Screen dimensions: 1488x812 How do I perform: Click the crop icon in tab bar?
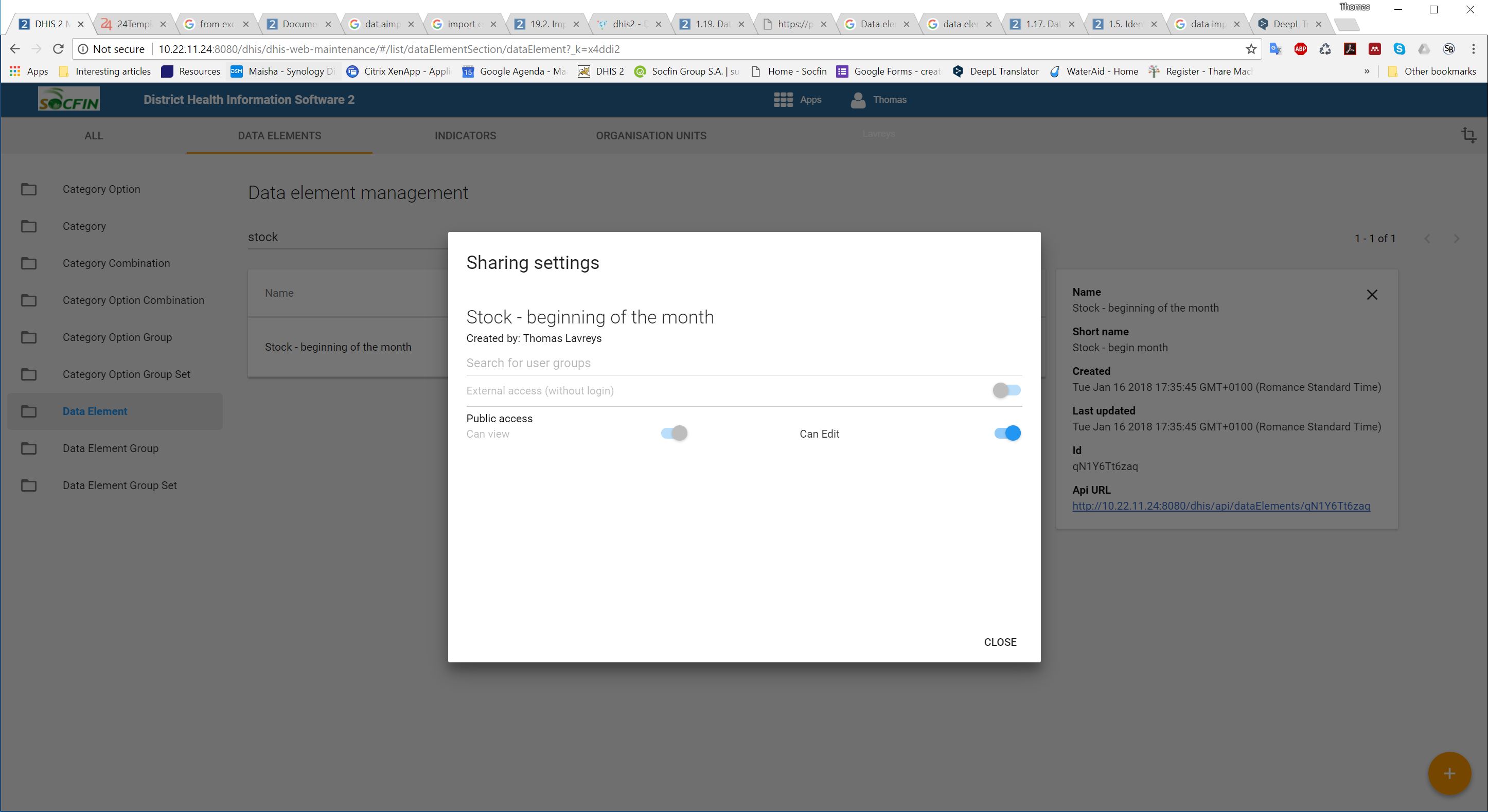pyautogui.click(x=1468, y=135)
